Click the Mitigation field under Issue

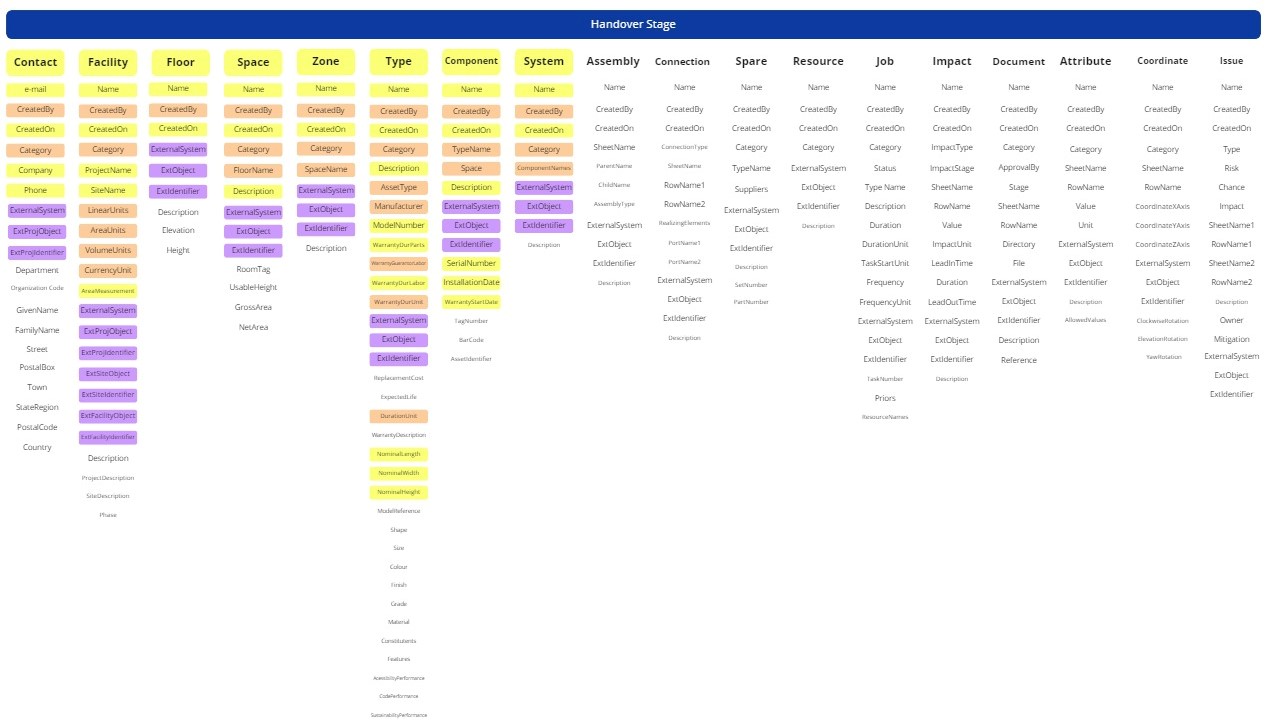(x=1231, y=339)
